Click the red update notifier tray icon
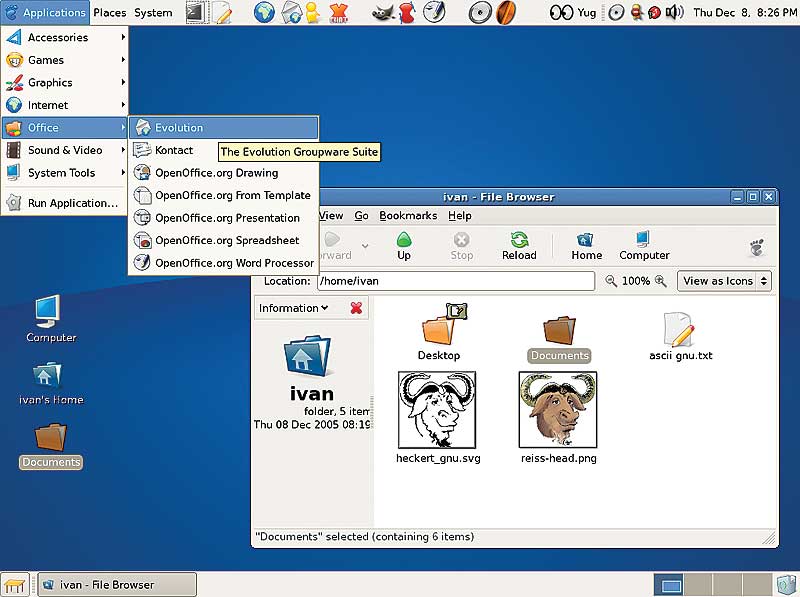This screenshot has height=597, width=800. point(654,13)
